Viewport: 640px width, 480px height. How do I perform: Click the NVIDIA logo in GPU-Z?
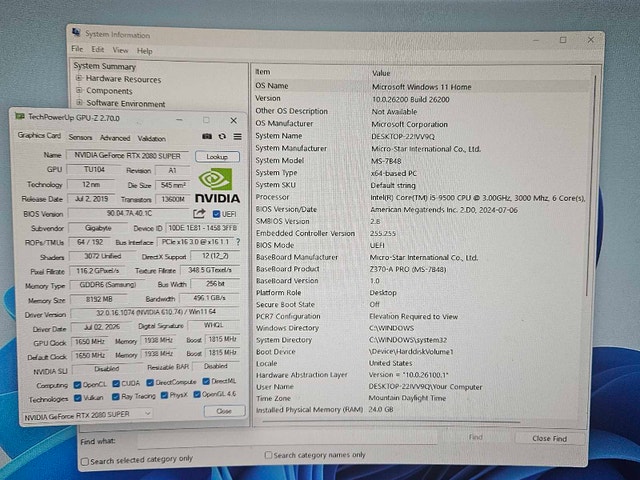(217, 186)
